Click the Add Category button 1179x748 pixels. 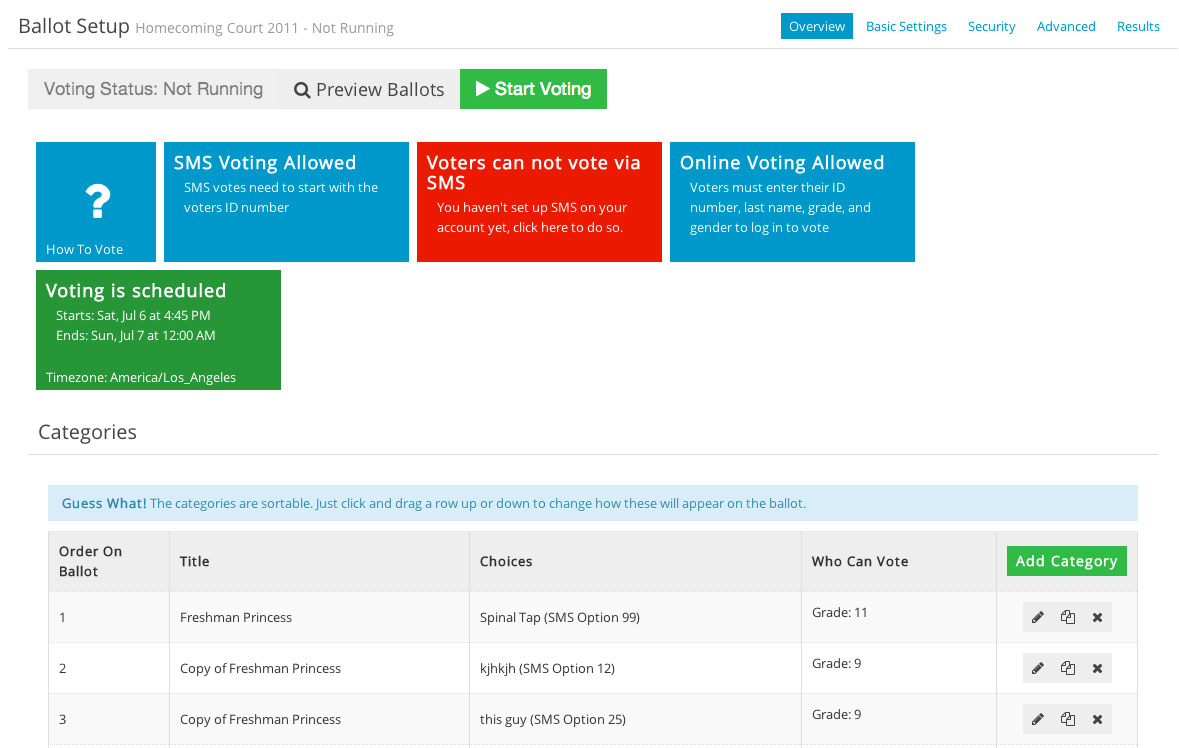click(1066, 561)
